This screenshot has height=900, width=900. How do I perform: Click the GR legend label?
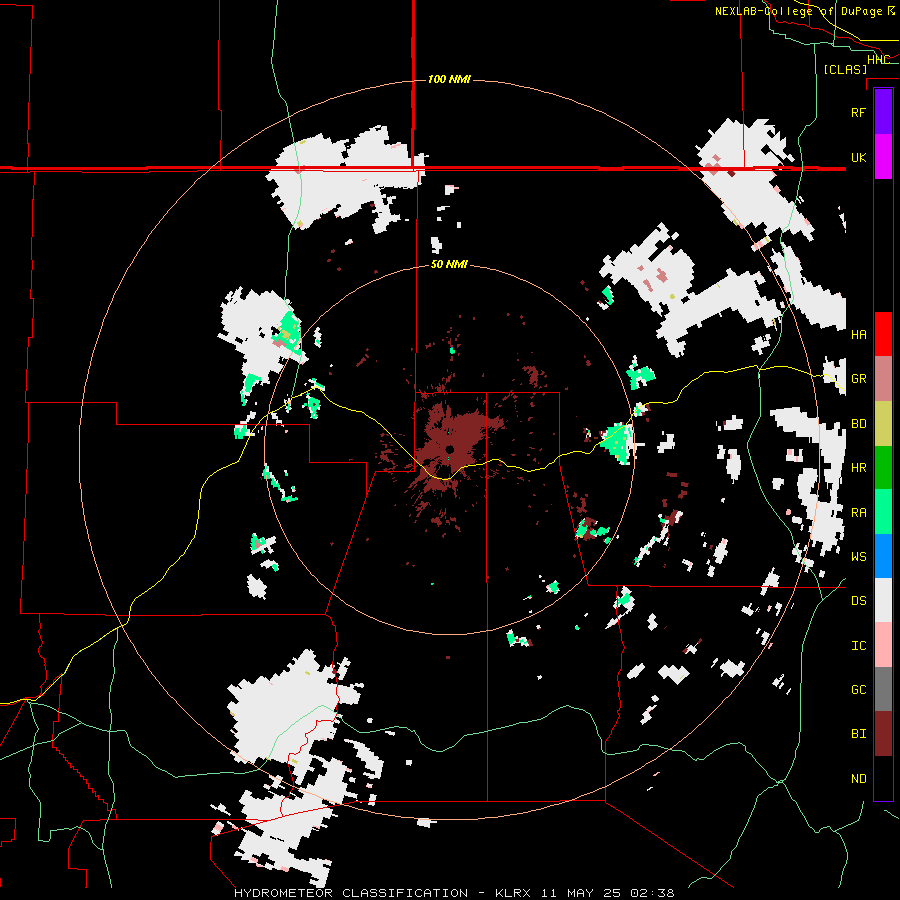coord(859,379)
